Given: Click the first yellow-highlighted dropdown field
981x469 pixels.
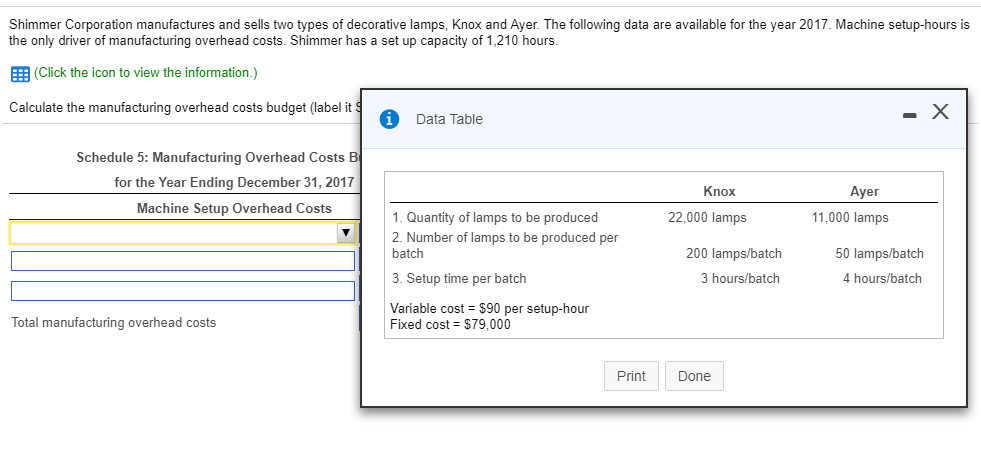Looking at the screenshot, I should [x=183, y=233].
